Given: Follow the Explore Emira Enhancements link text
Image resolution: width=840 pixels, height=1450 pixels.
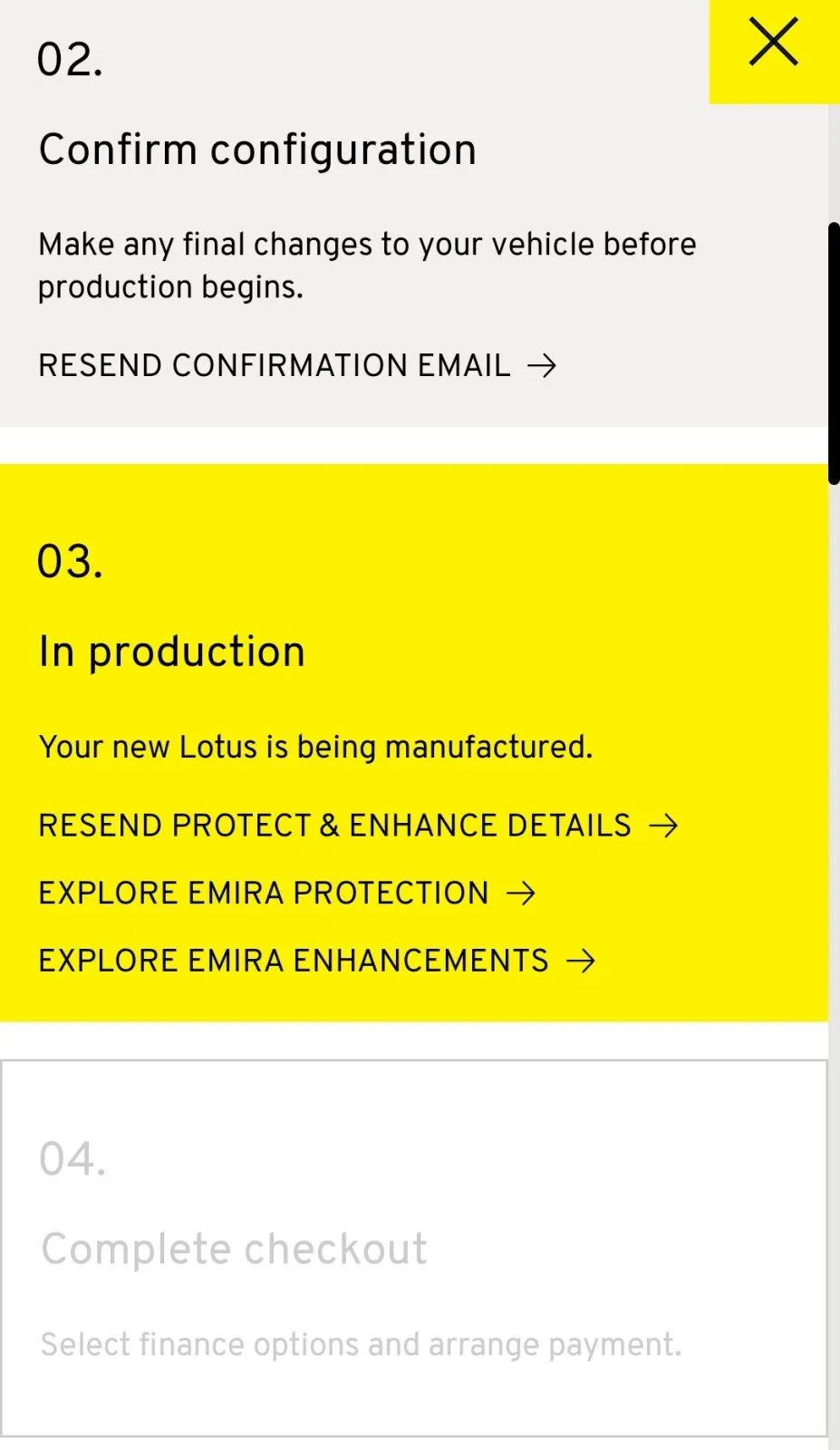Looking at the screenshot, I should [x=293, y=961].
